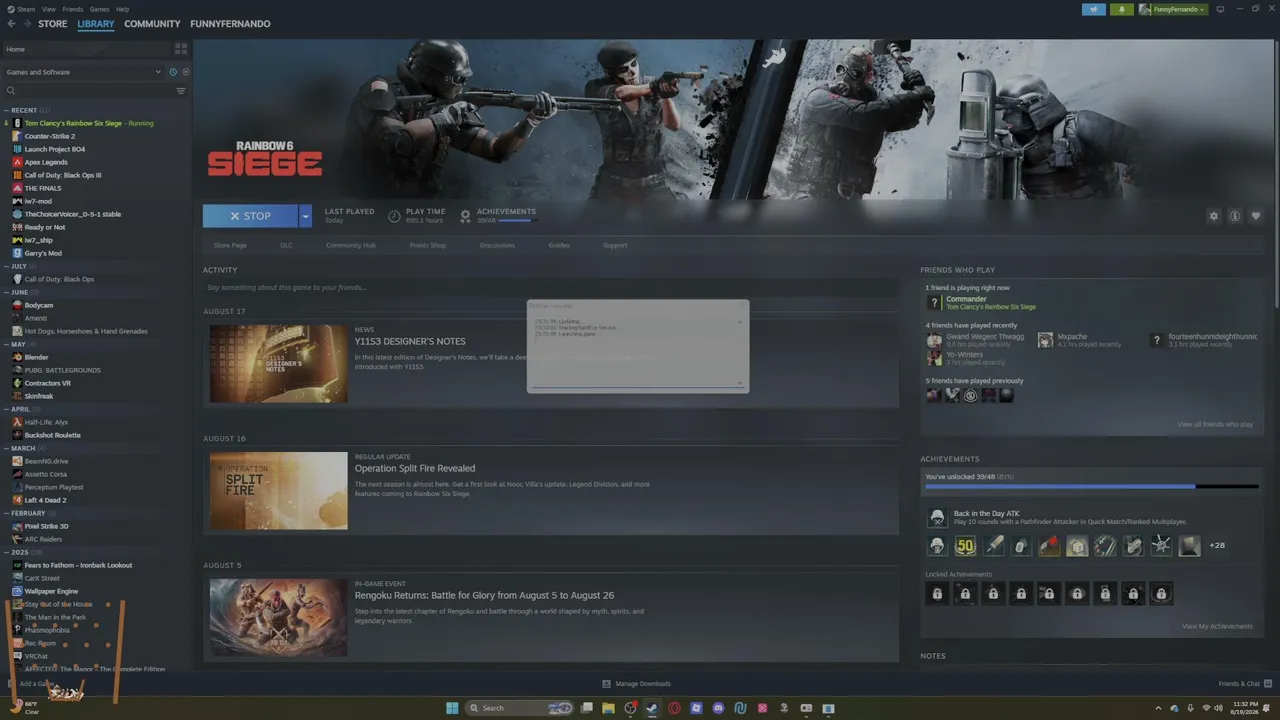Open the Community Hub link
The height and width of the screenshot is (720, 1280).
click(351, 245)
